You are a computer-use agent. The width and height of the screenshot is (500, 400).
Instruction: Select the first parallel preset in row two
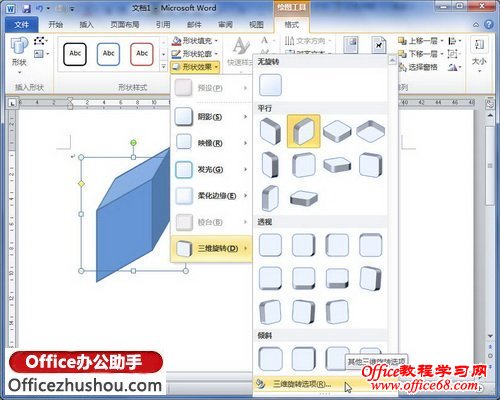tap(270, 165)
